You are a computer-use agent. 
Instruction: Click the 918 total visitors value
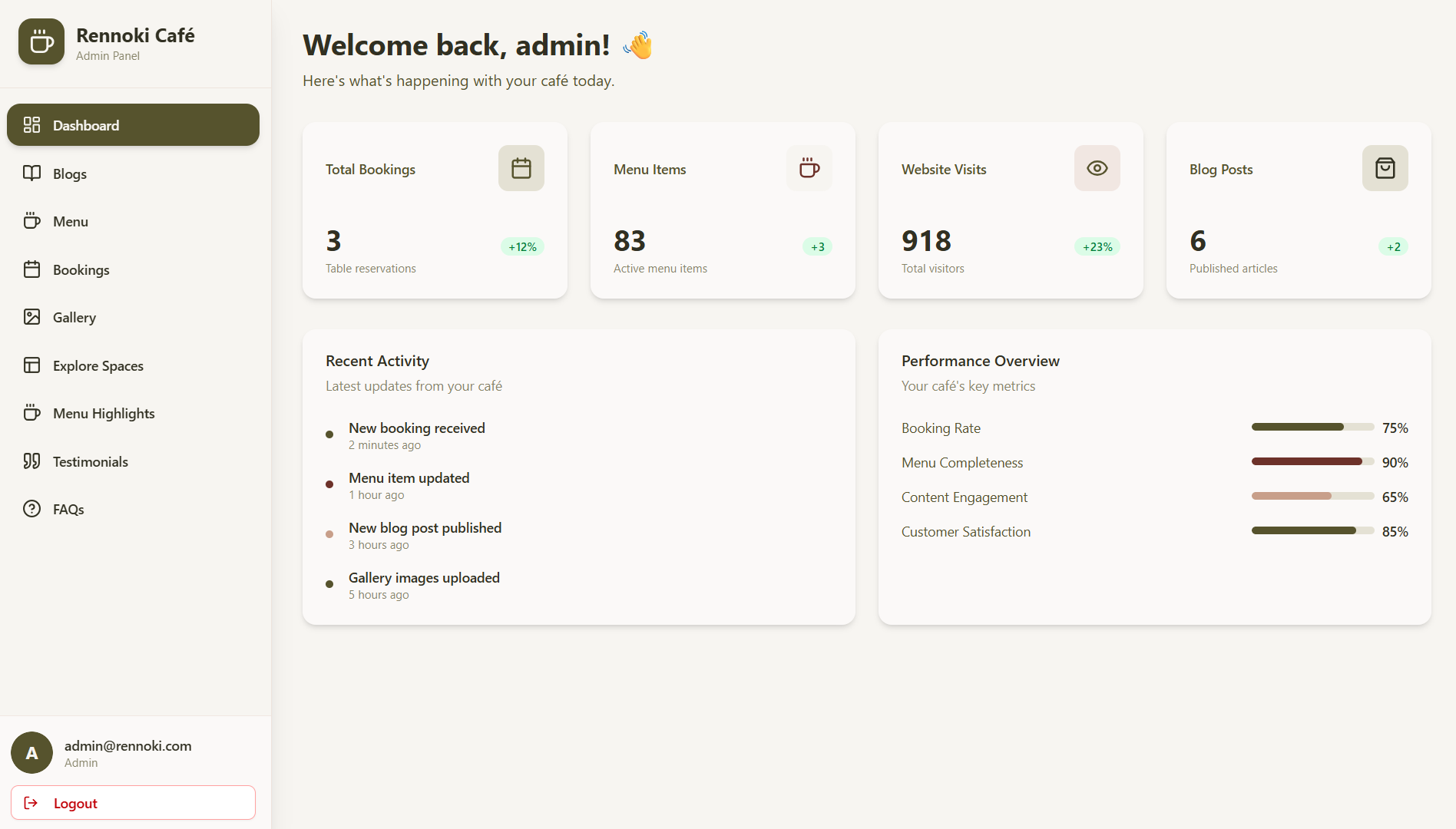[x=927, y=241]
